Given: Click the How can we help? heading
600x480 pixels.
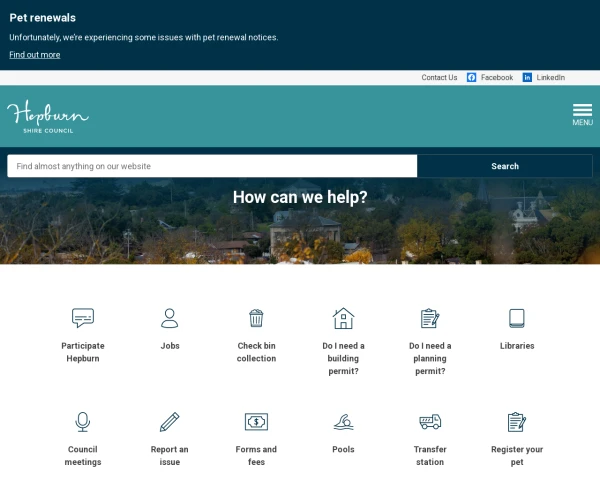Looking at the screenshot, I should [300, 198].
